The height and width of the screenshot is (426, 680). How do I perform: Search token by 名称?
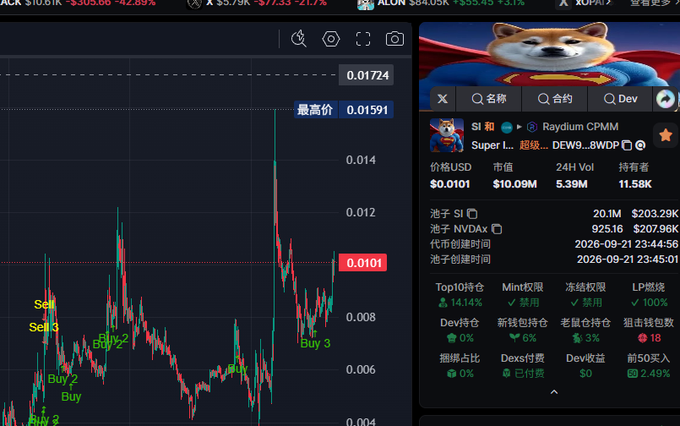(489, 99)
